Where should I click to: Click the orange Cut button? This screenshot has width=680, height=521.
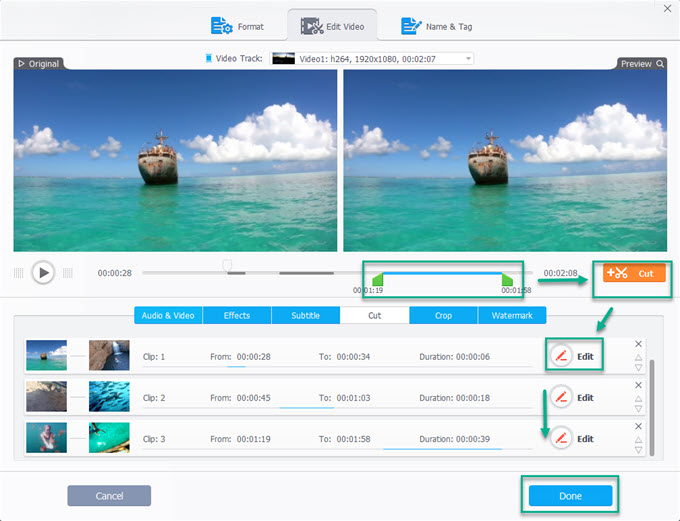pos(634,273)
